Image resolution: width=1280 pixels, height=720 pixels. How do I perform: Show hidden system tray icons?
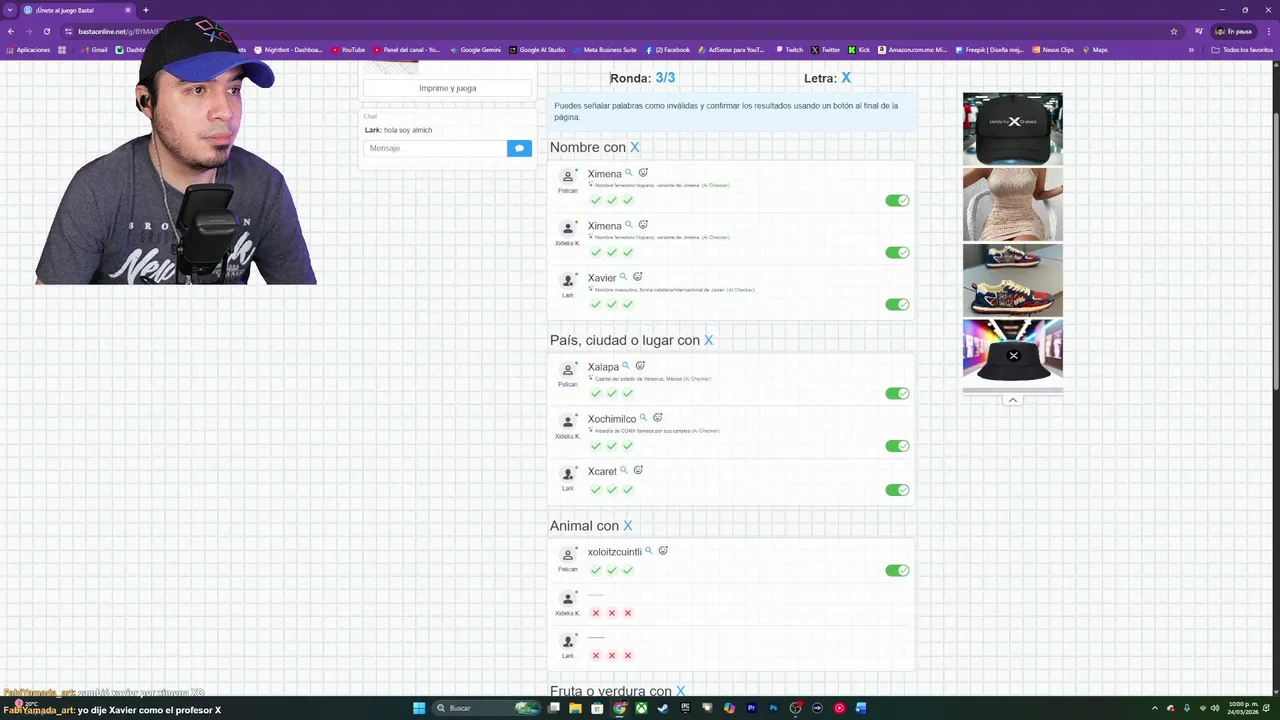coord(1154,708)
